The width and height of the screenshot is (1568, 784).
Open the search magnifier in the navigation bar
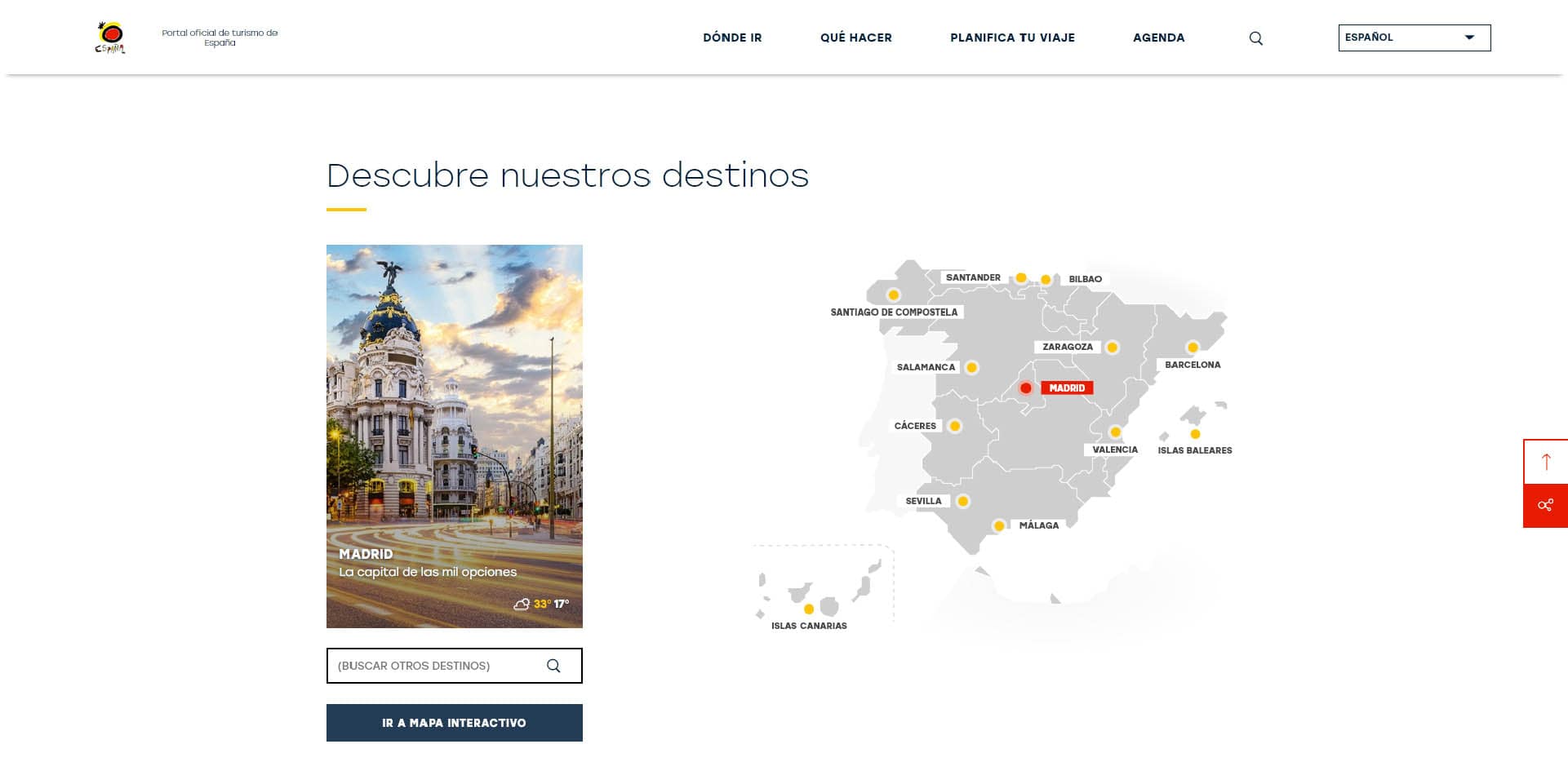pos(1256,38)
